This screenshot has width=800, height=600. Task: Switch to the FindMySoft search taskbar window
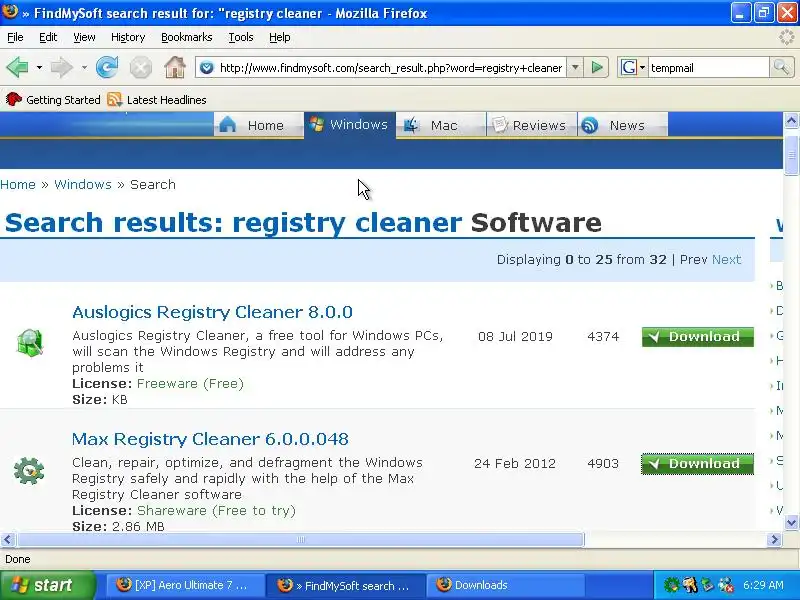[347, 585]
